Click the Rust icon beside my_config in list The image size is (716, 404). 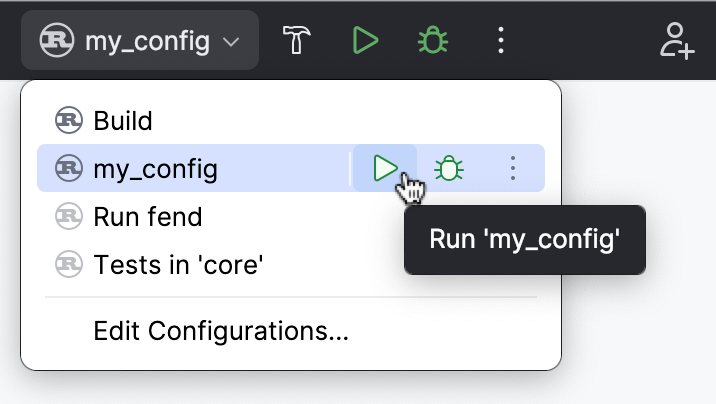tap(69, 168)
